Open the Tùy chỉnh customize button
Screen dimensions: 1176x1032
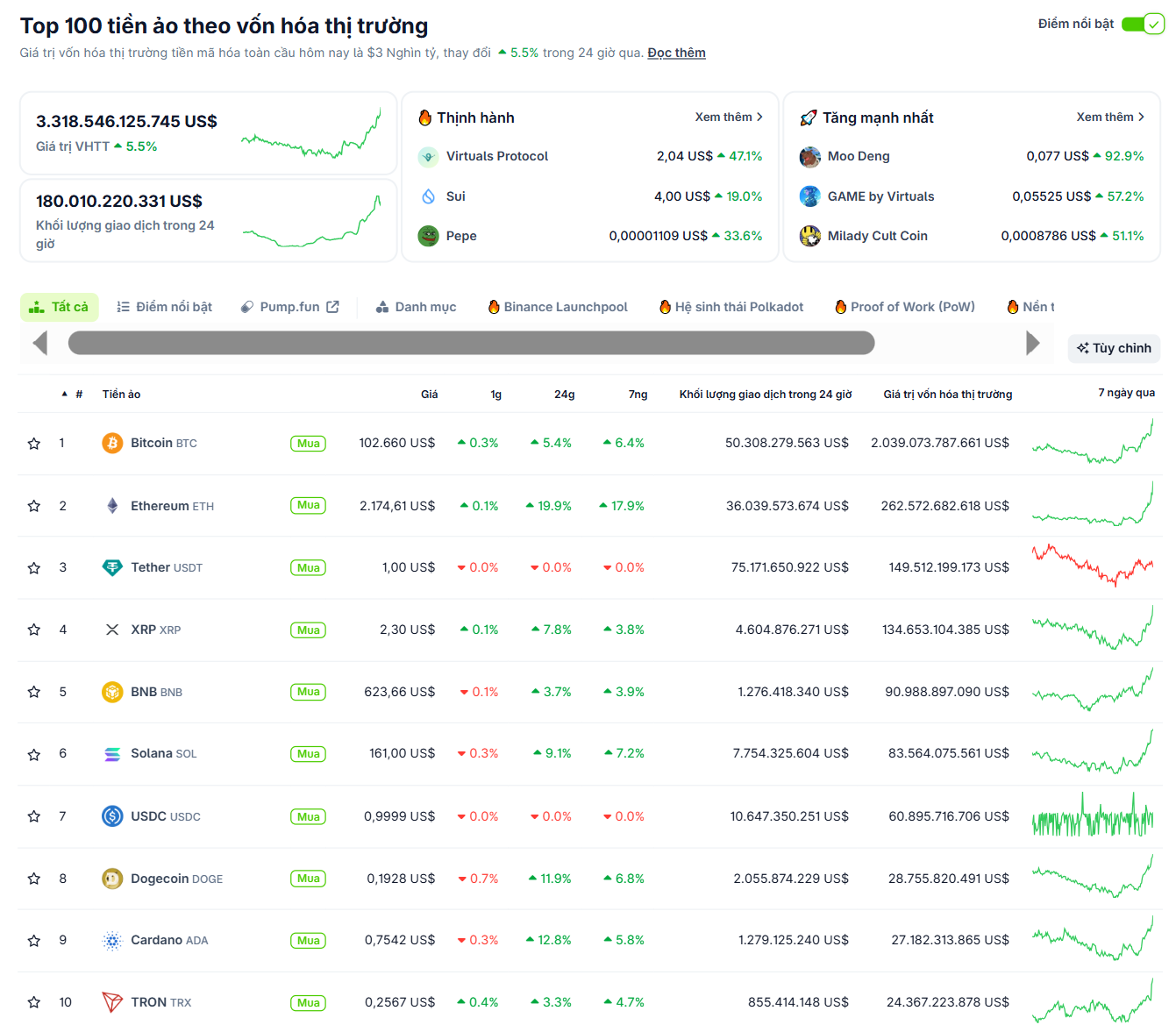pos(1114,348)
